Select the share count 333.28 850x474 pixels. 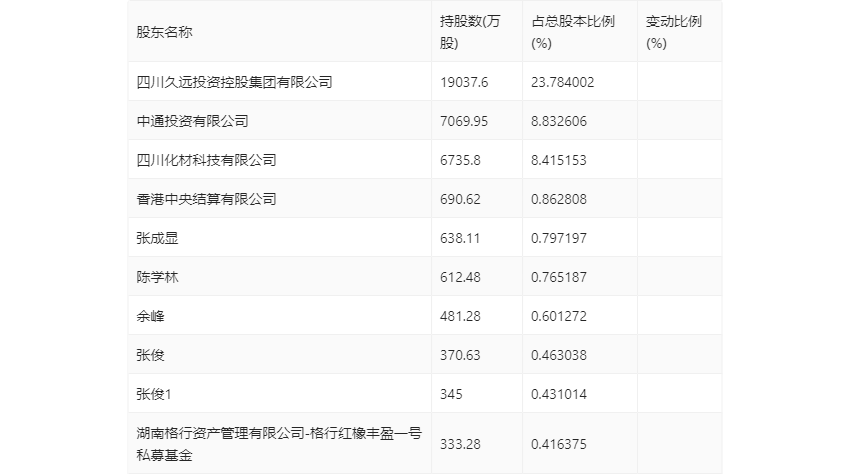(x=460, y=444)
